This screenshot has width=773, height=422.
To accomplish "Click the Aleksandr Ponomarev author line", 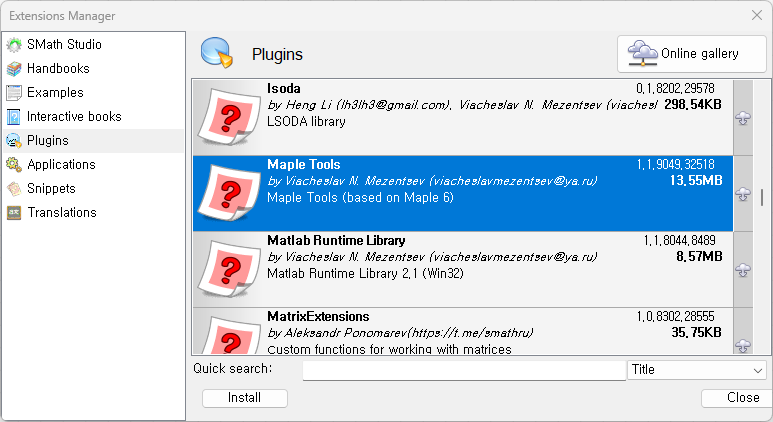I will [x=400, y=333].
